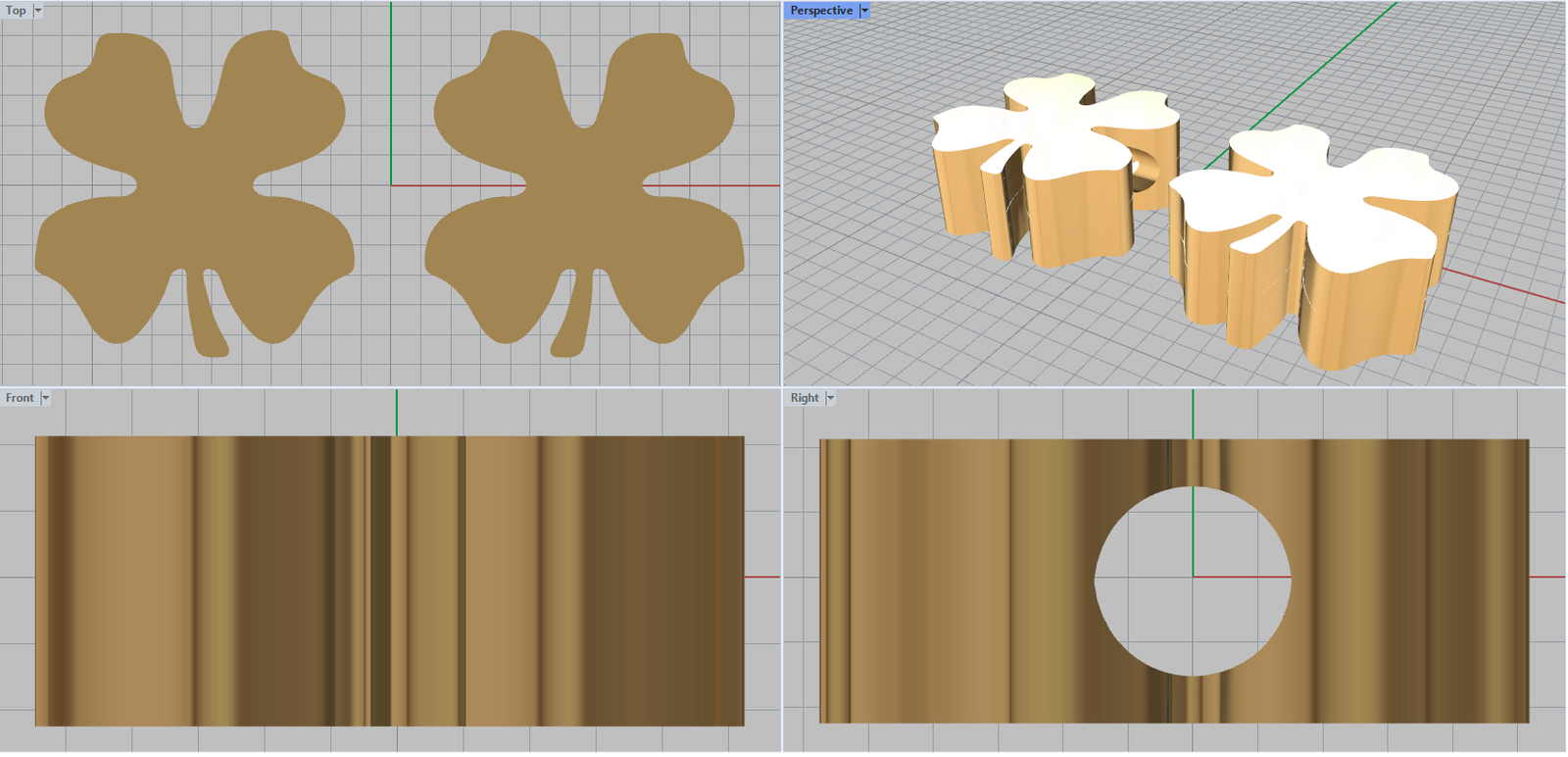
Task: Click inside the circular hole in Right viewport
Action: (x=1193, y=580)
